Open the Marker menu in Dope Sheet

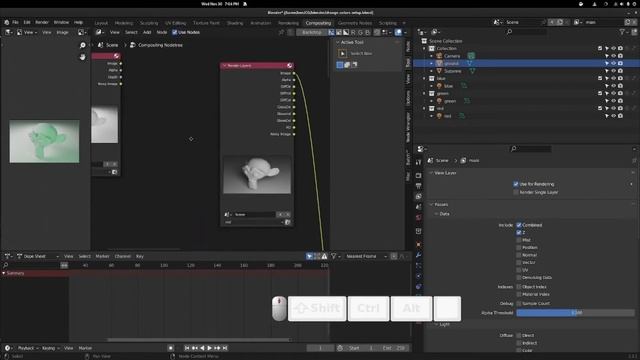click(102, 256)
